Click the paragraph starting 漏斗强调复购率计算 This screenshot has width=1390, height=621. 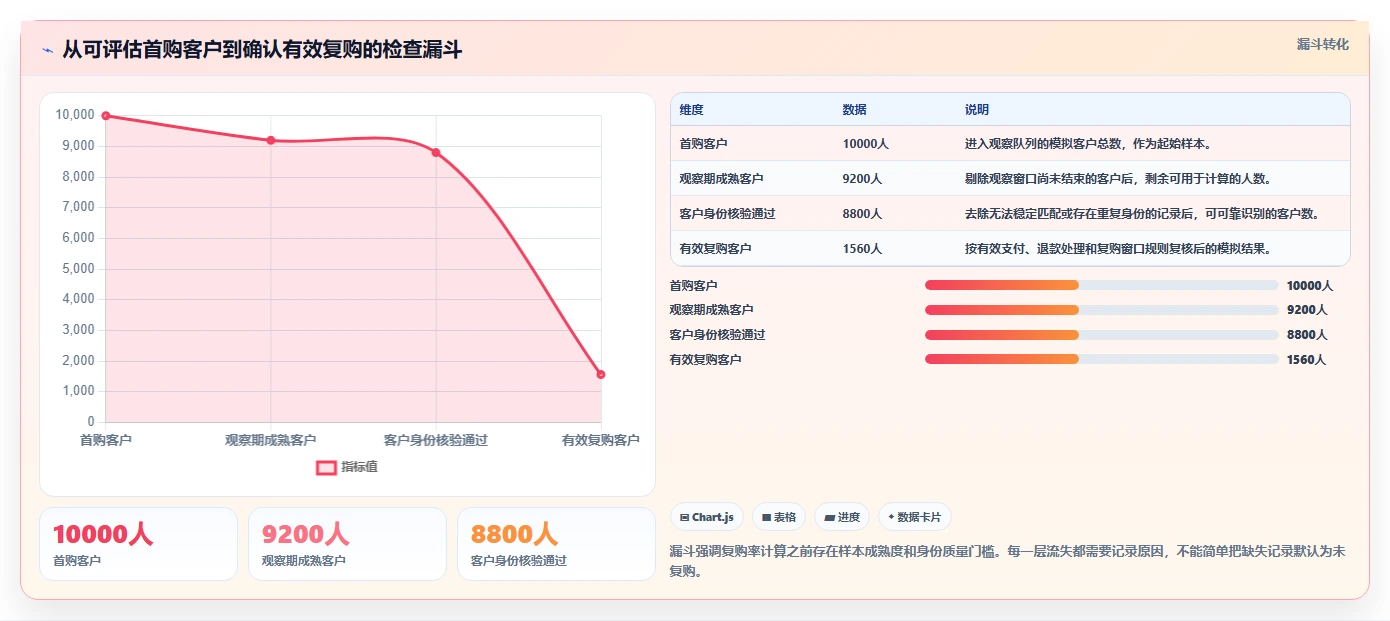point(1008,561)
